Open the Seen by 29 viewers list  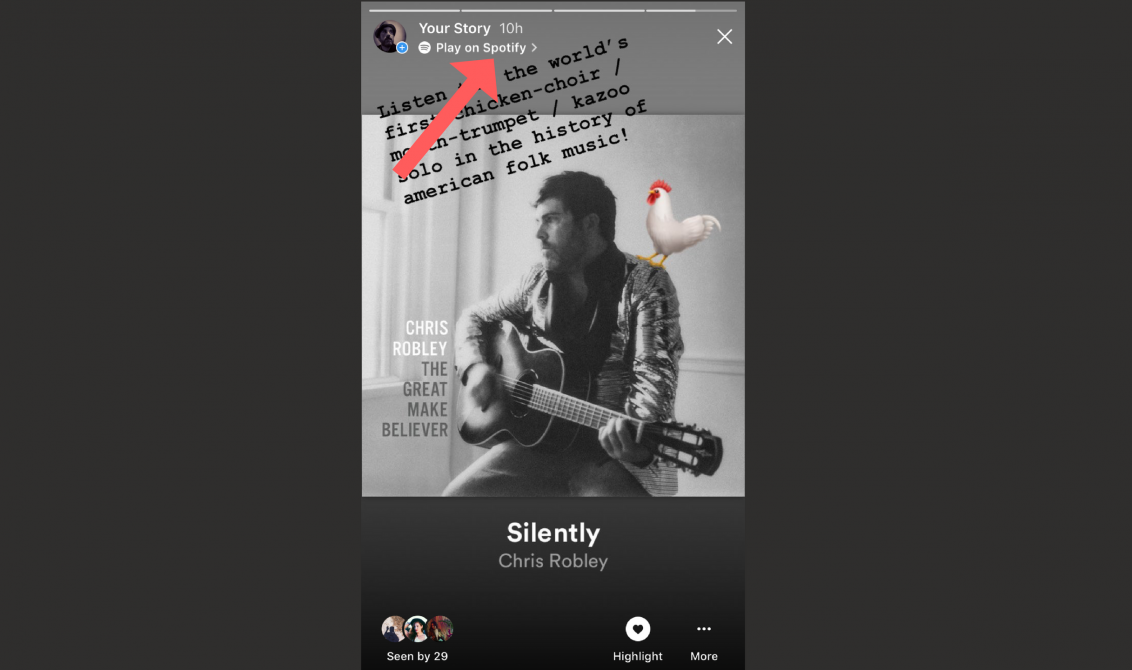[417, 656]
